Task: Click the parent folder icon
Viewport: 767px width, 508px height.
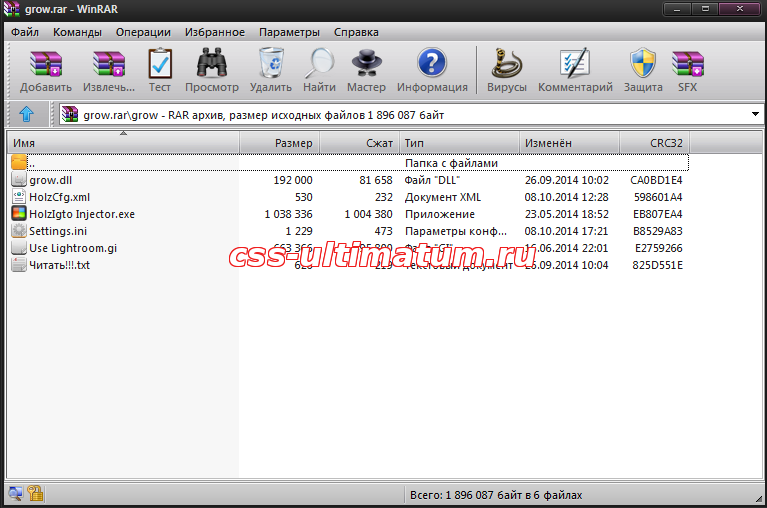Action: coord(19,163)
